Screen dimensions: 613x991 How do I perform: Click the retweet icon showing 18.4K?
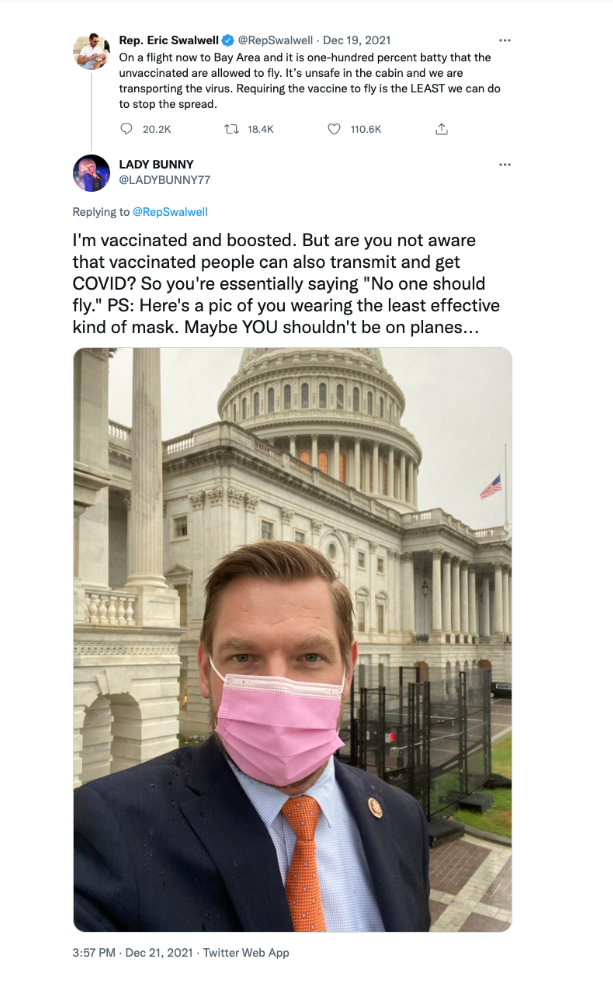(x=231, y=129)
